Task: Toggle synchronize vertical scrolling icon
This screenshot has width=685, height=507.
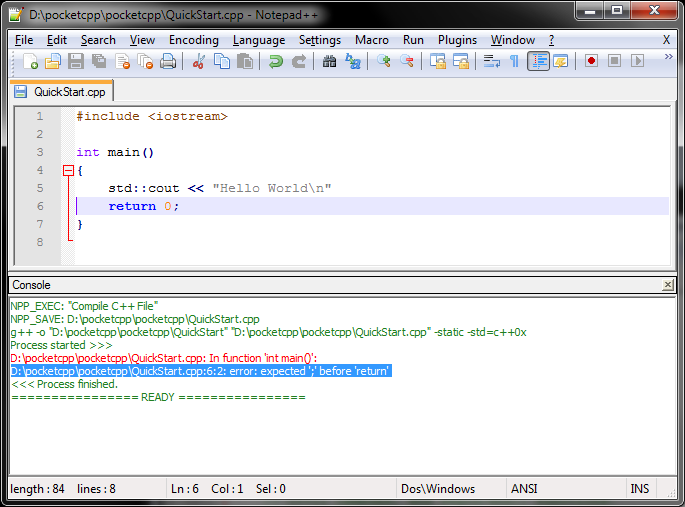Action: (438, 61)
